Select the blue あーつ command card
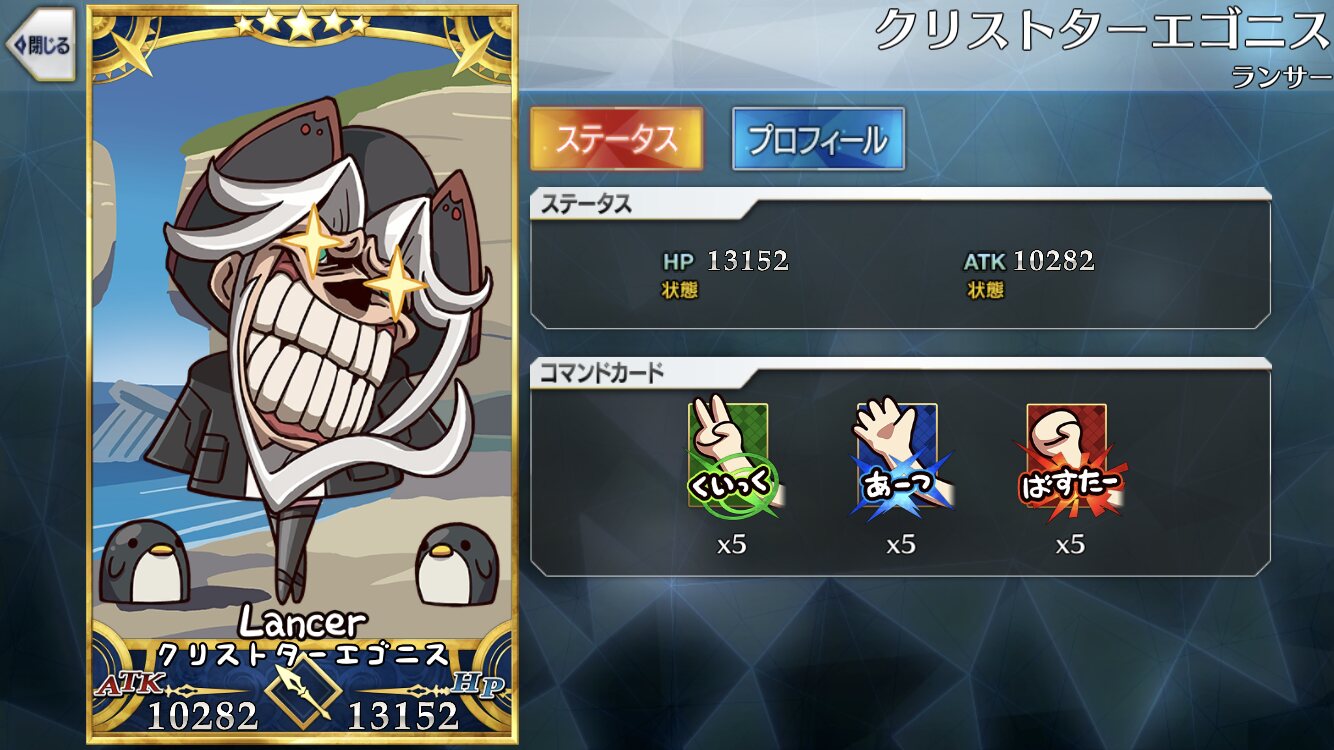This screenshot has width=1334, height=750. tap(901, 460)
